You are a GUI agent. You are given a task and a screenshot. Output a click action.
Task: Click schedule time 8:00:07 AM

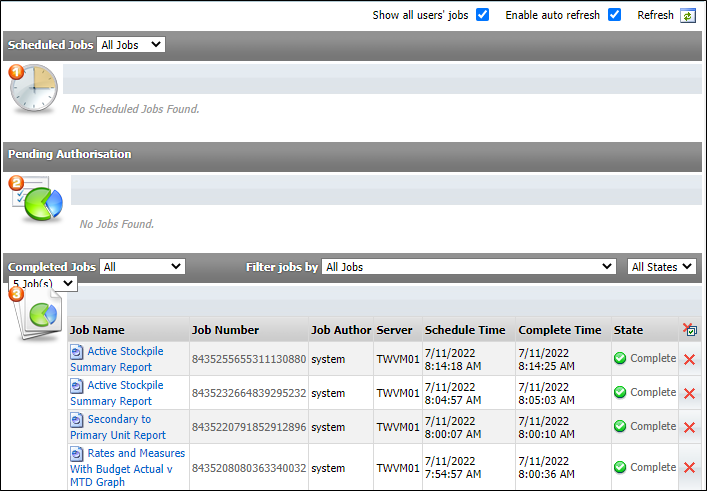pos(453,434)
